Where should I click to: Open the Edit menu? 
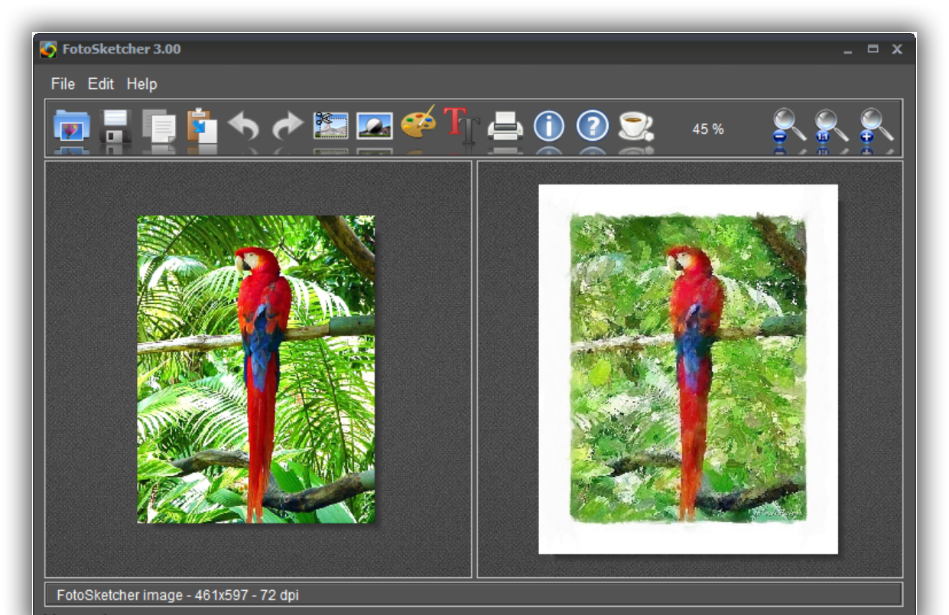[100, 84]
